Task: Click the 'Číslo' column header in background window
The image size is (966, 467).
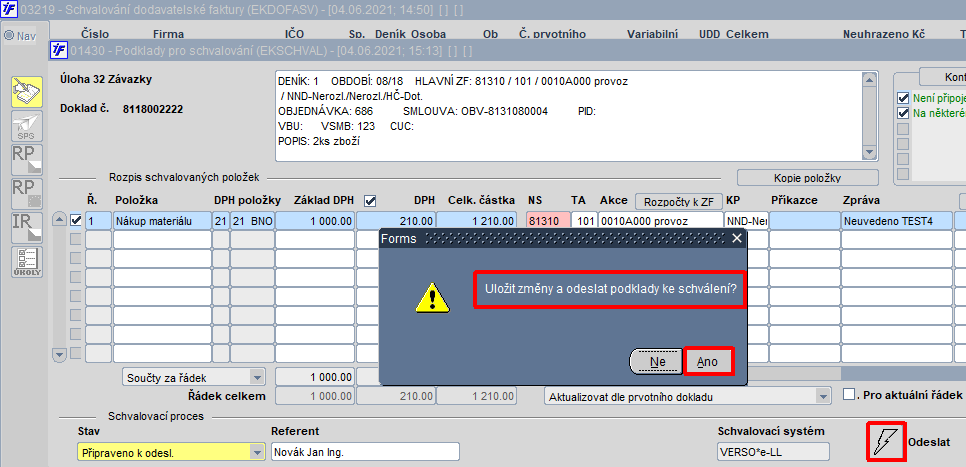Action: (95, 35)
